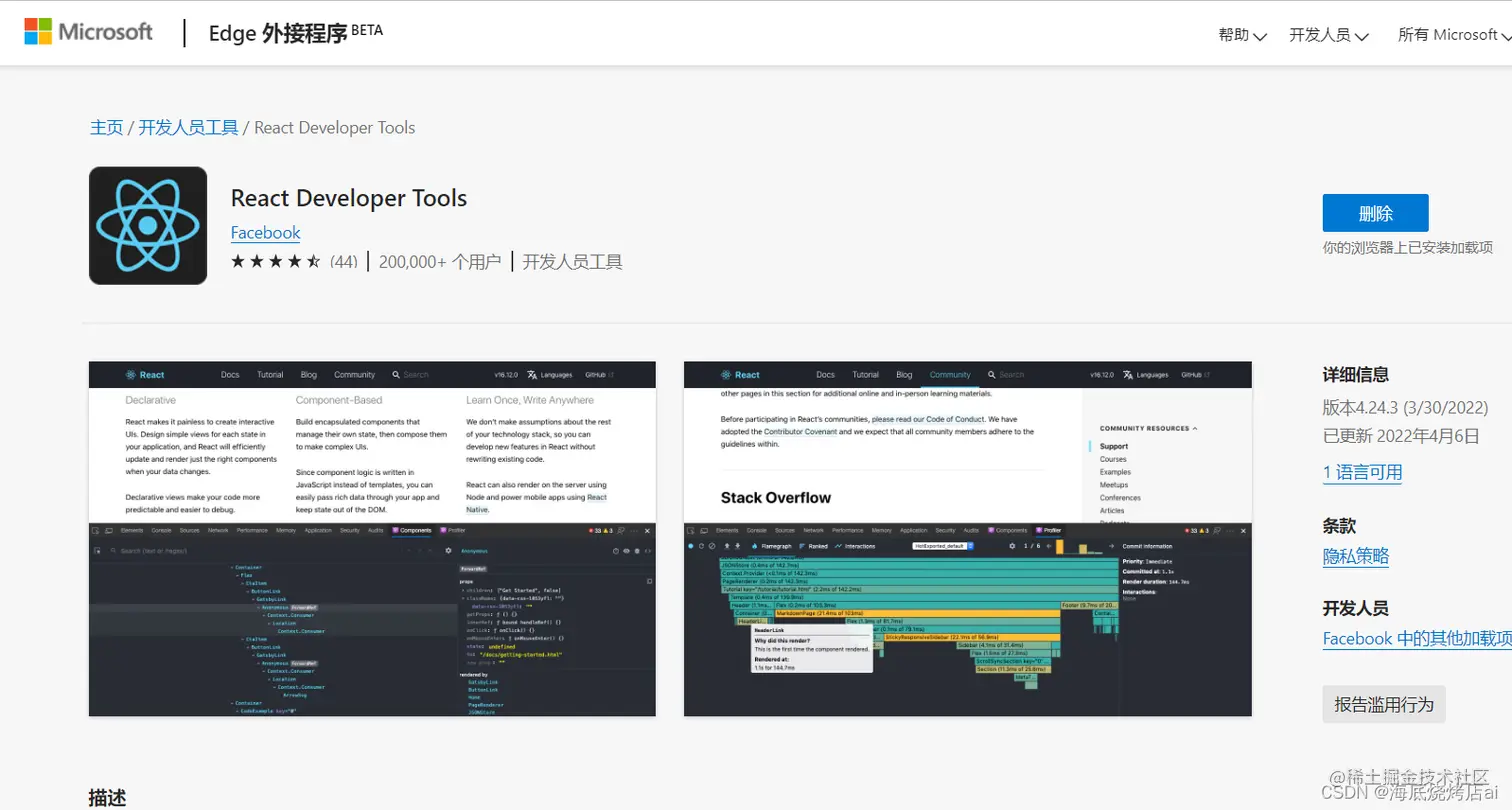Click the 已更新 2022年4月6日 text
Screen dimensions: 1512x810
pyautogui.click(x=1401, y=436)
